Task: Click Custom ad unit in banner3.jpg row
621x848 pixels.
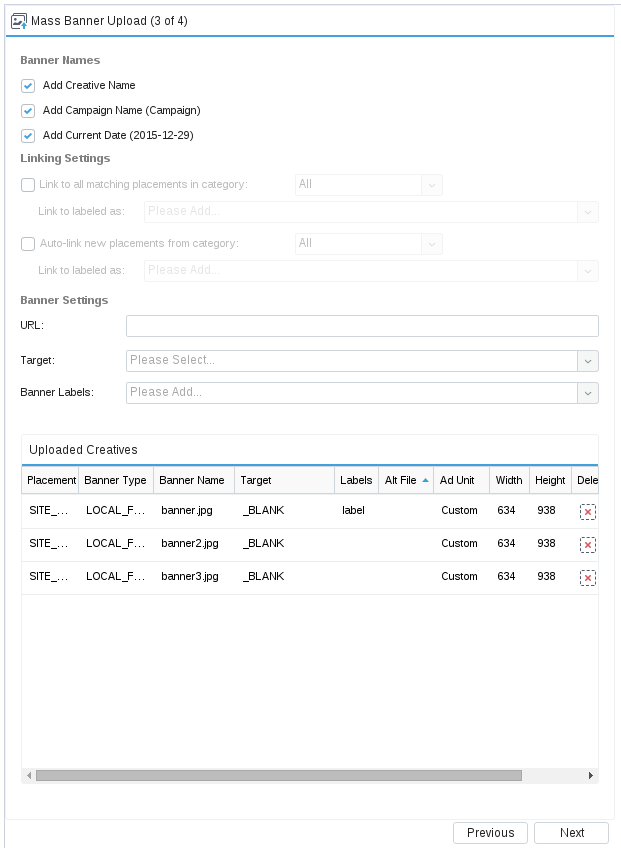Action: click(x=461, y=577)
